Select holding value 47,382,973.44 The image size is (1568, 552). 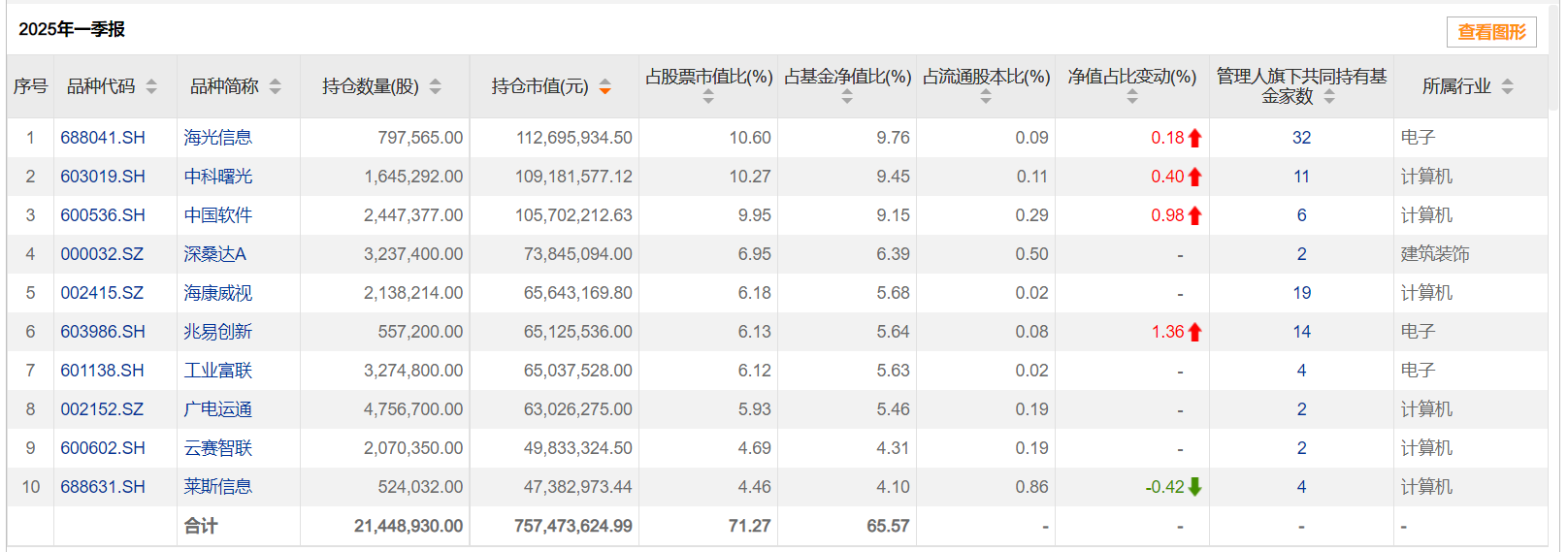pyautogui.click(x=578, y=487)
